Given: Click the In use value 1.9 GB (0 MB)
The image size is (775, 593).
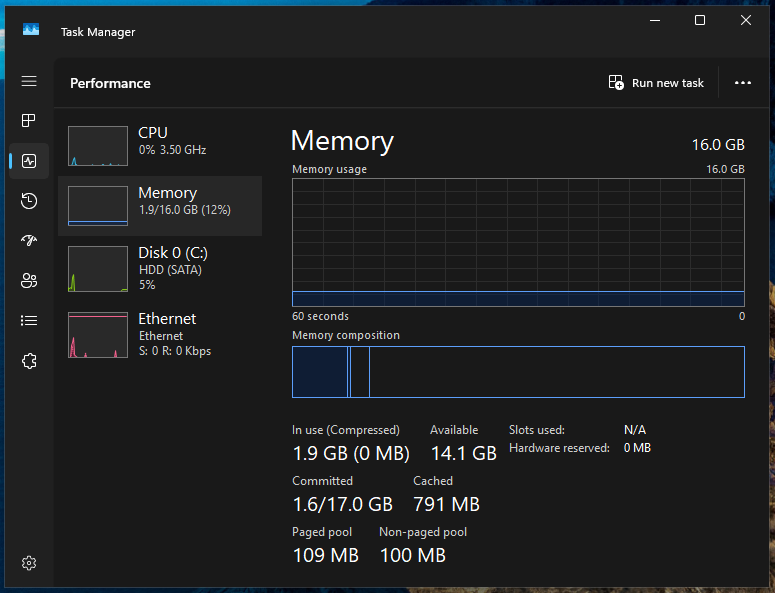Looking at the screenshot, I should point(351,453).
